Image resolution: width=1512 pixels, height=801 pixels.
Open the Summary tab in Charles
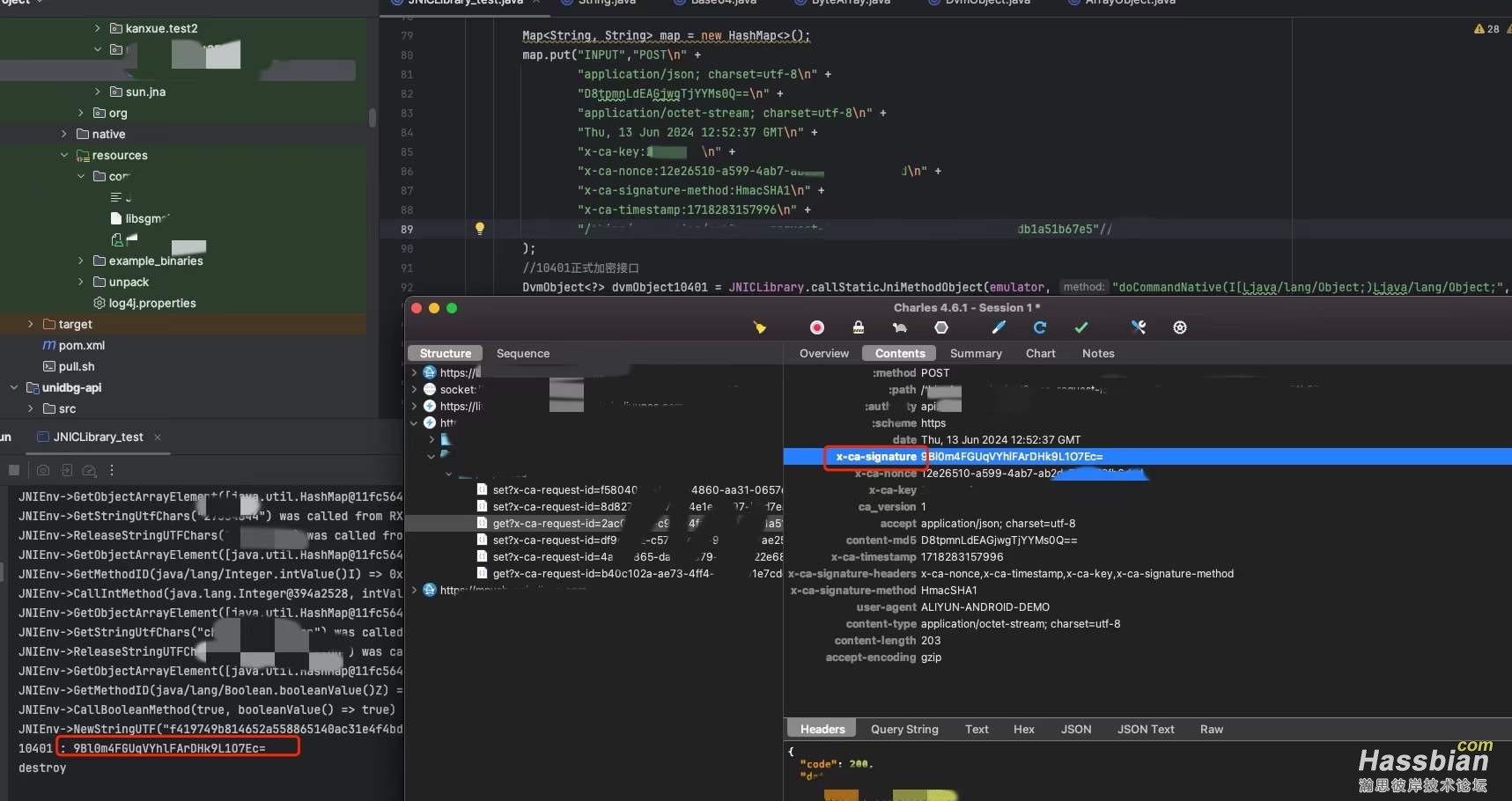click(976, 353)
